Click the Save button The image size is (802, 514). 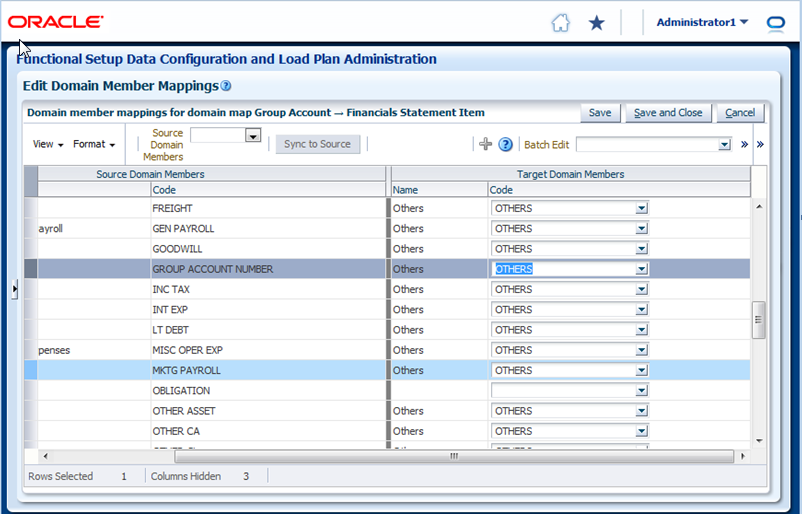tap(600, 113)
